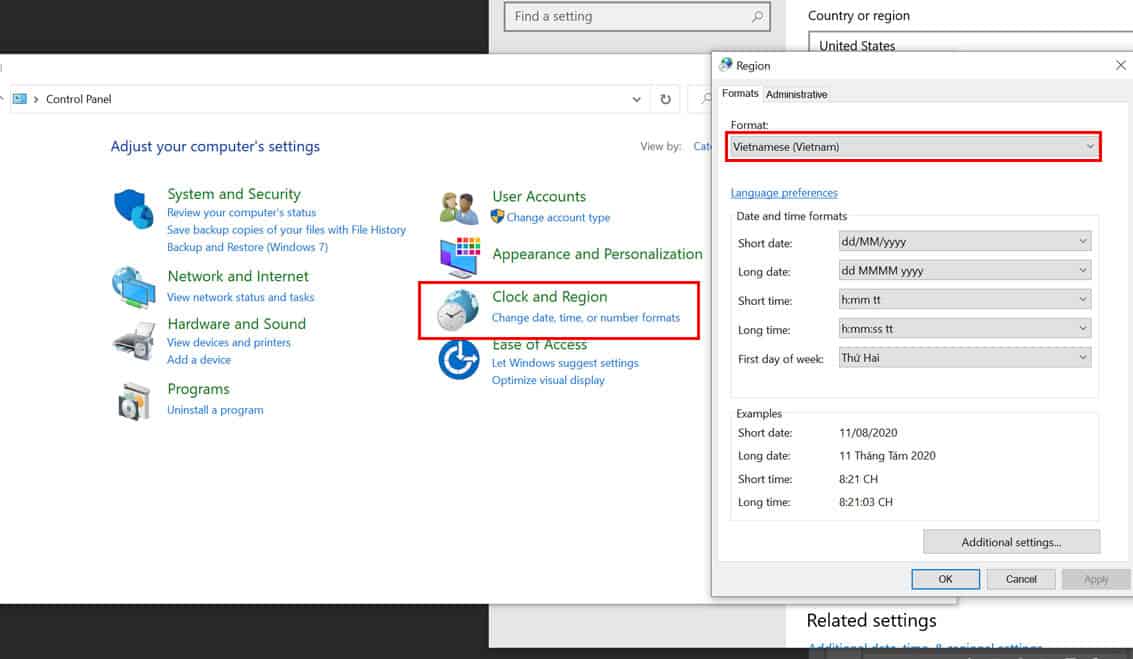Viewport: 1133px width, 659px height.
Task: Click the Clock and Region globe icon
Action: 457,309
